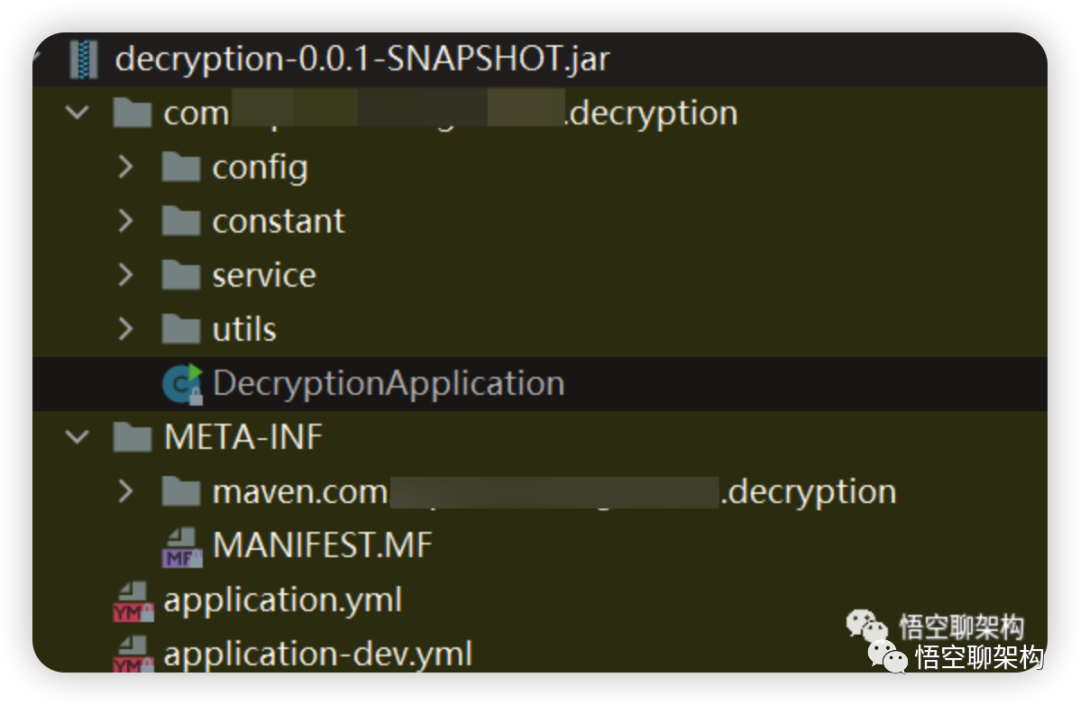Click the META-INF folder icon
The height and width of the screenshot is (705, 1080).
(x=133, y=438)
